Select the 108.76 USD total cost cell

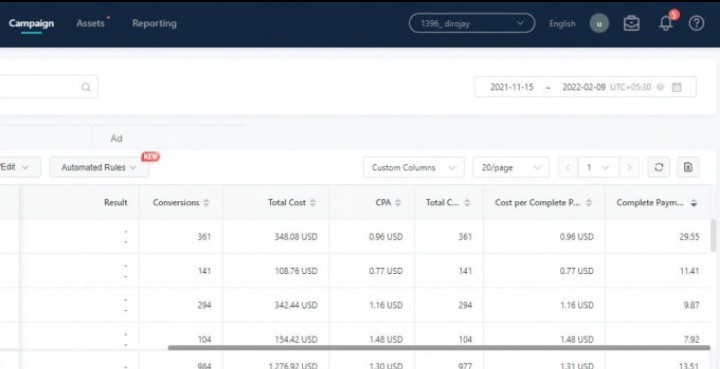pyautogui.click(x=296, y=271)
